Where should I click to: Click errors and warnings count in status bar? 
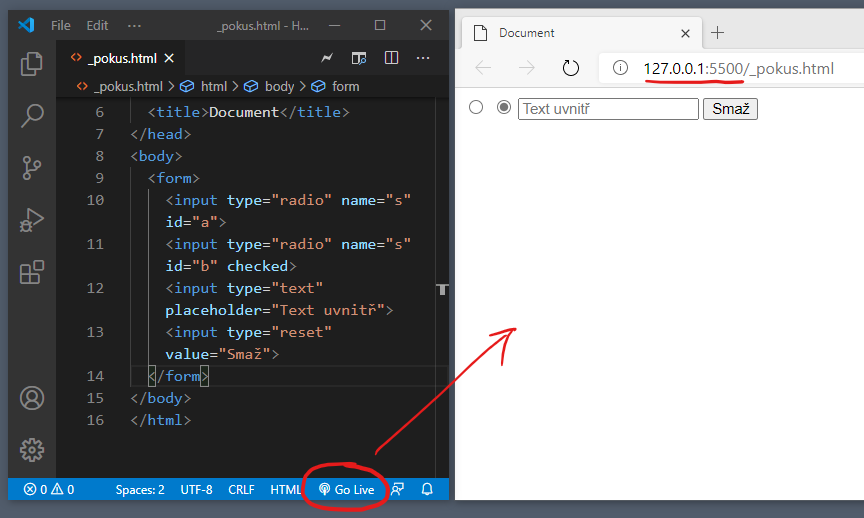coord(48,489)
